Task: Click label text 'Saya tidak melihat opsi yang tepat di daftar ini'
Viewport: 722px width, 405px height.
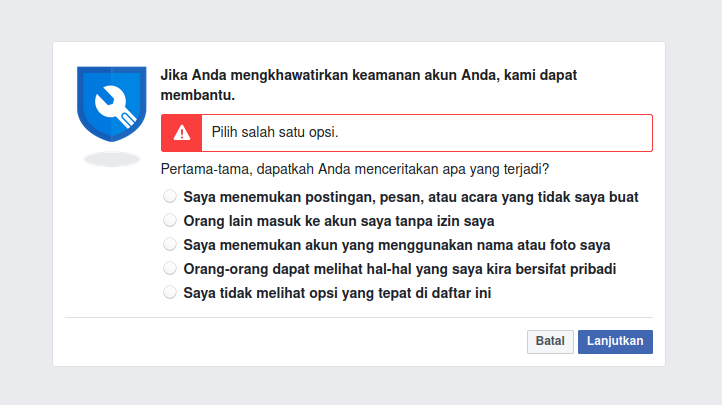Action: pos(337,293)
